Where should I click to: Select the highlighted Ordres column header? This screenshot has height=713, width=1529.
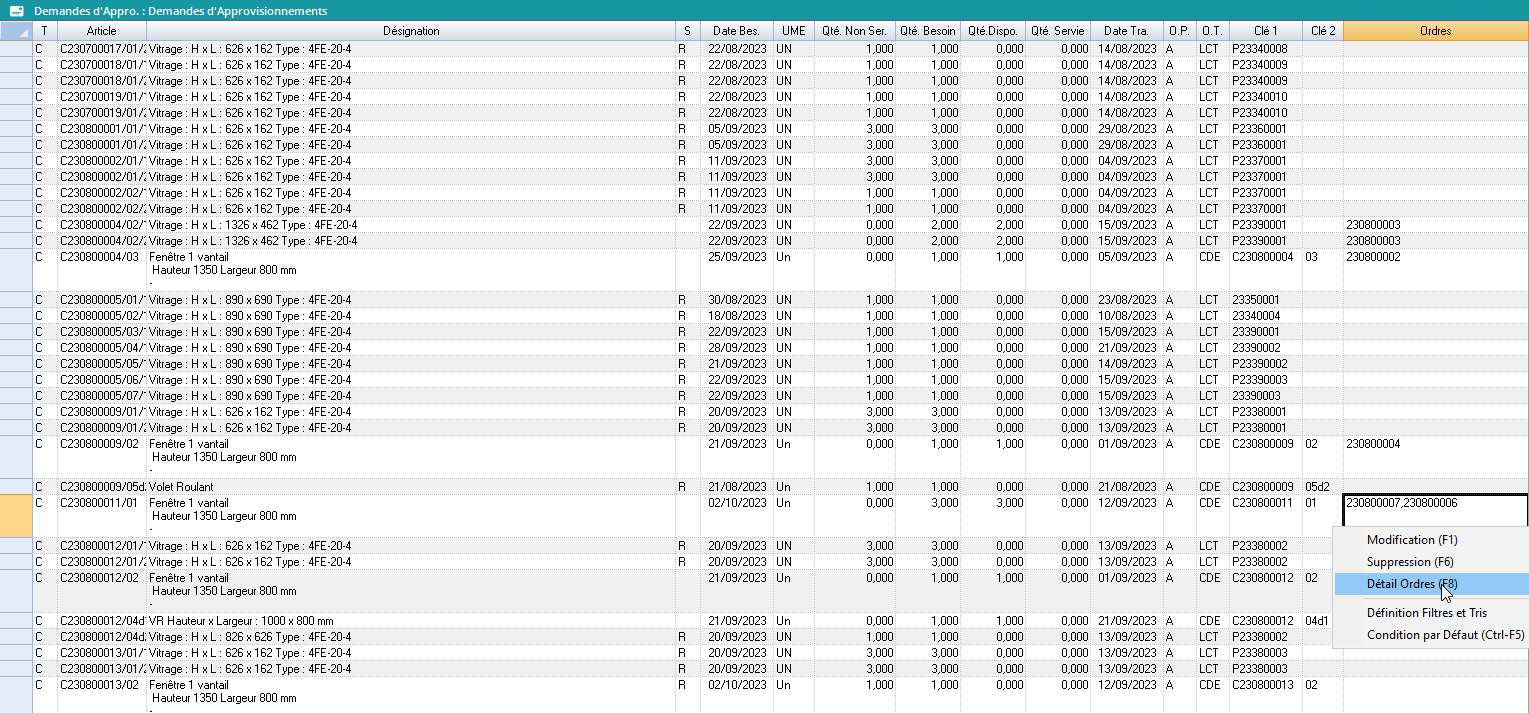click(x=1435, y=31)
